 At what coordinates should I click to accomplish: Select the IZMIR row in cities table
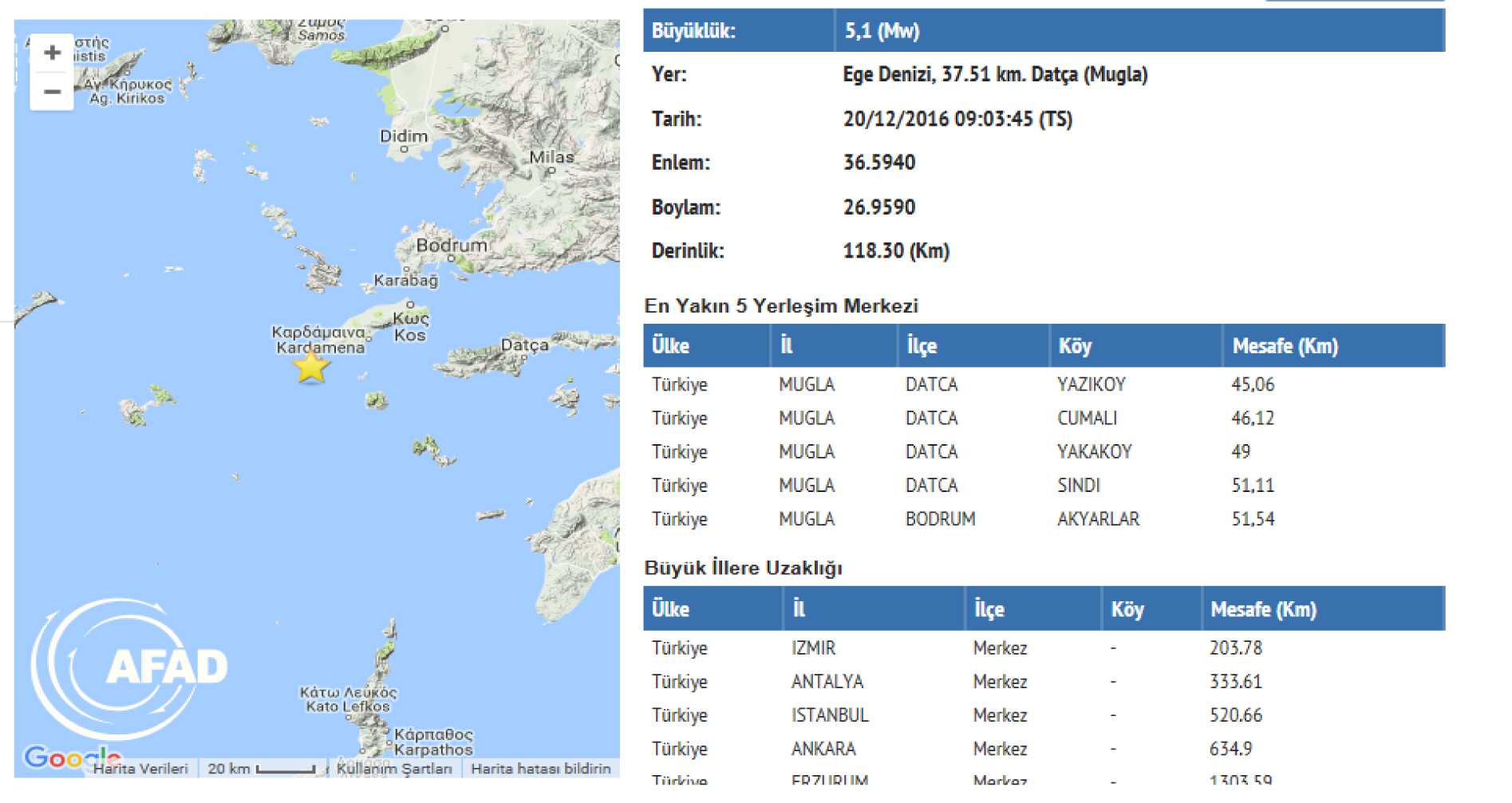(x=813, y=648)
